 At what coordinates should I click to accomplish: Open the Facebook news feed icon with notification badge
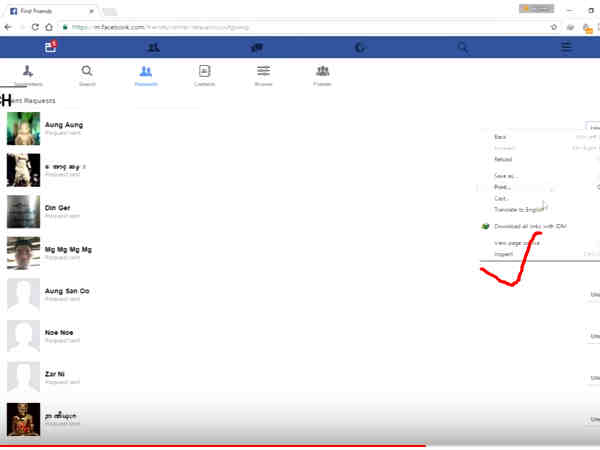tap(51, 47)
